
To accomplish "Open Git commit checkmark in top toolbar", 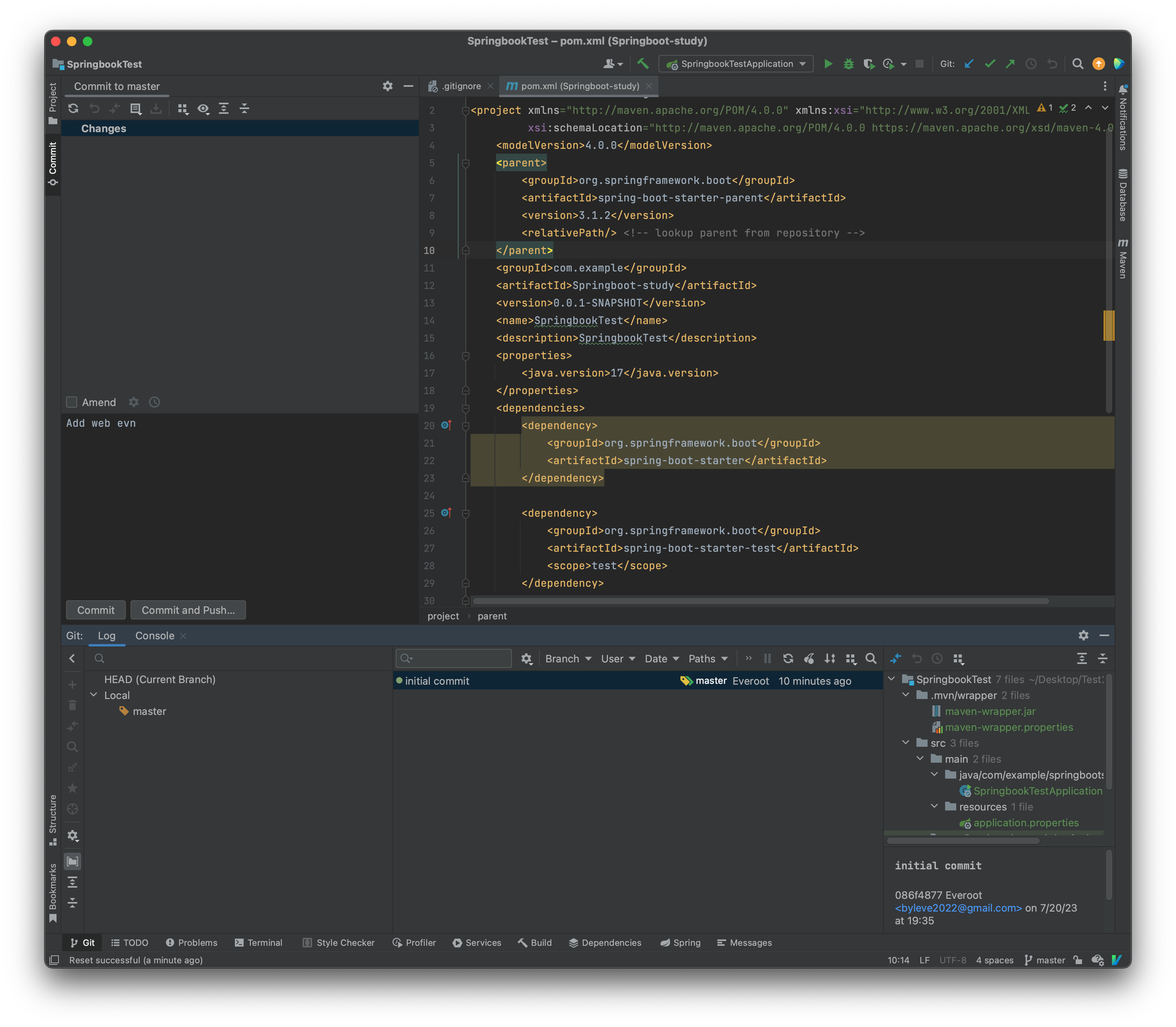I will (990, 64).
